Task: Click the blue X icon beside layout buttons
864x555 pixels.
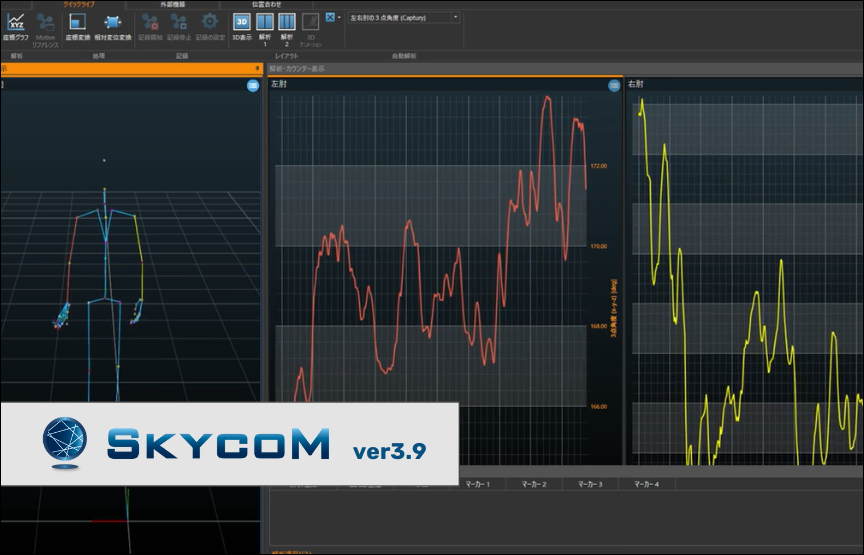Action: tap(330, 17)
